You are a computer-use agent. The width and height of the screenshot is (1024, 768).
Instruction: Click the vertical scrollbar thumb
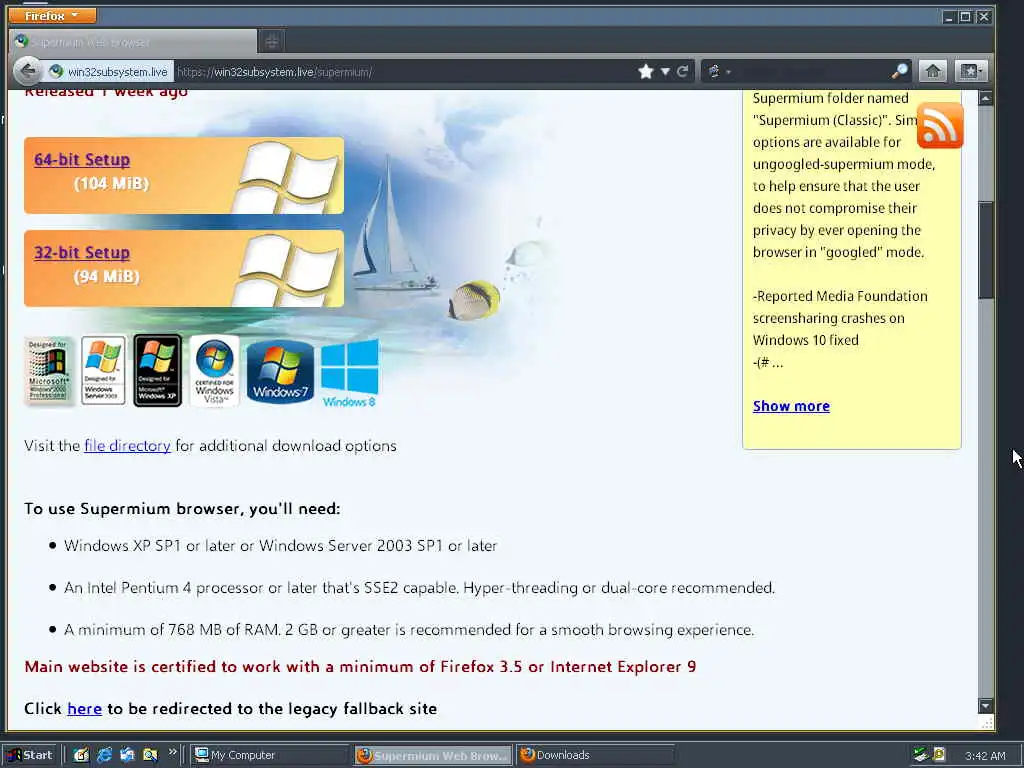tap(985, 251)
